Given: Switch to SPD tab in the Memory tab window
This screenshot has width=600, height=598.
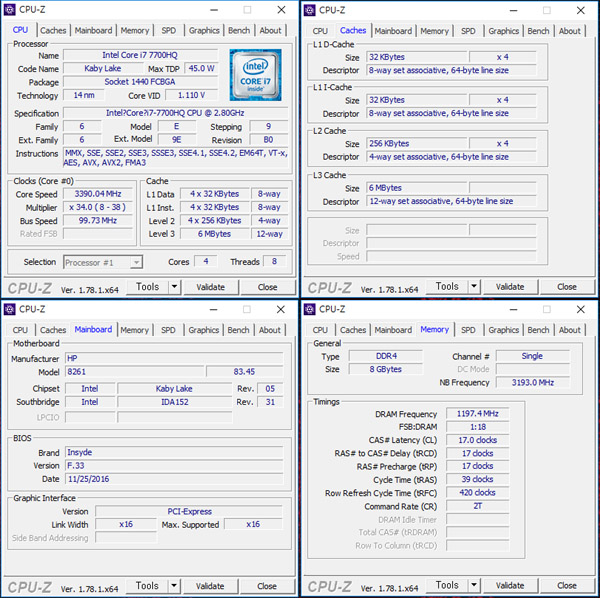Looking at the screenshot, I should click(468, 330).
